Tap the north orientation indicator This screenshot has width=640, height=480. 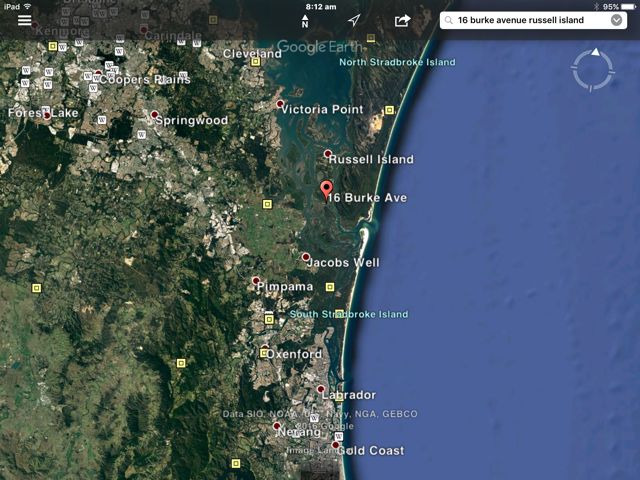pos(305,20)
